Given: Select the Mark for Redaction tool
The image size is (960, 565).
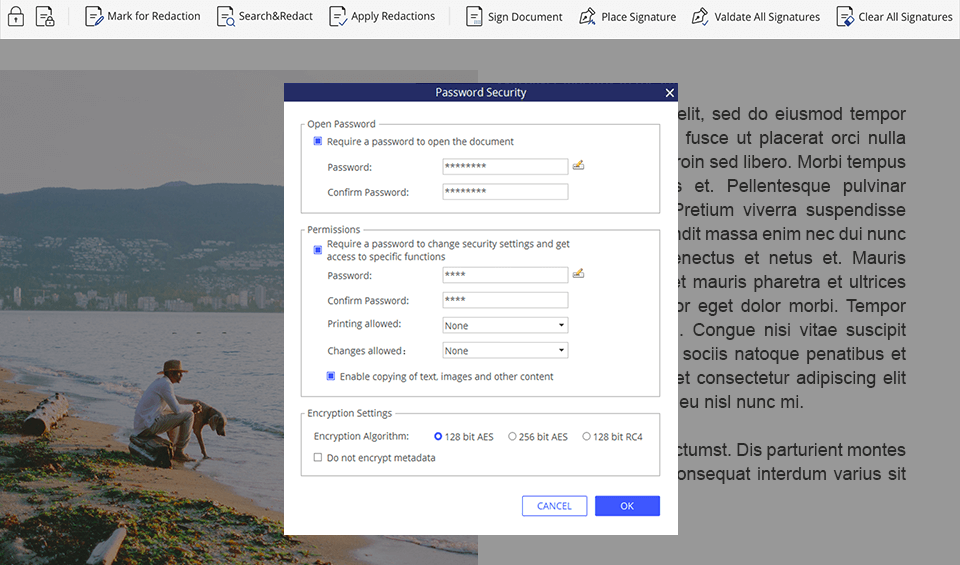Looking at the screenshot, I should pyautogui.click(x=142, y=16).
